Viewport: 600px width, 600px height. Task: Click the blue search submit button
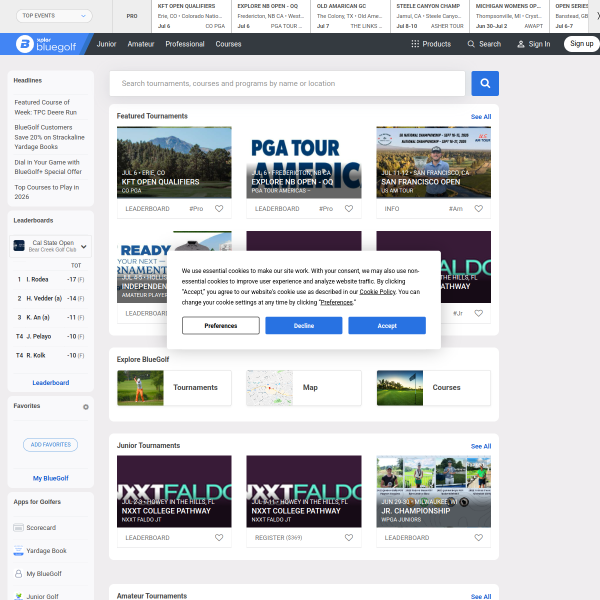click(x=485, y=83)
